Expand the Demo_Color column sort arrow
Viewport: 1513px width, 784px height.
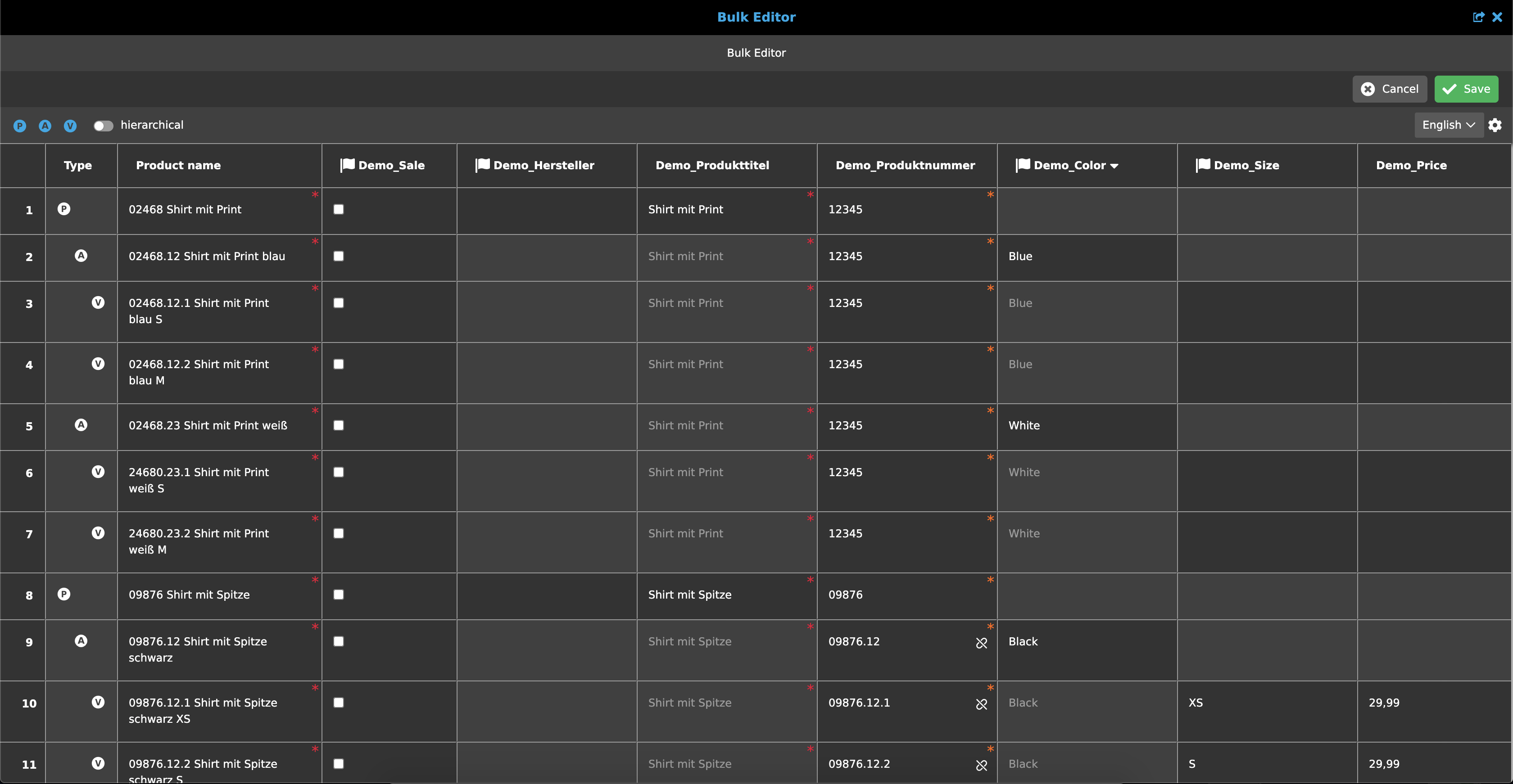(x=1114, y=166)
